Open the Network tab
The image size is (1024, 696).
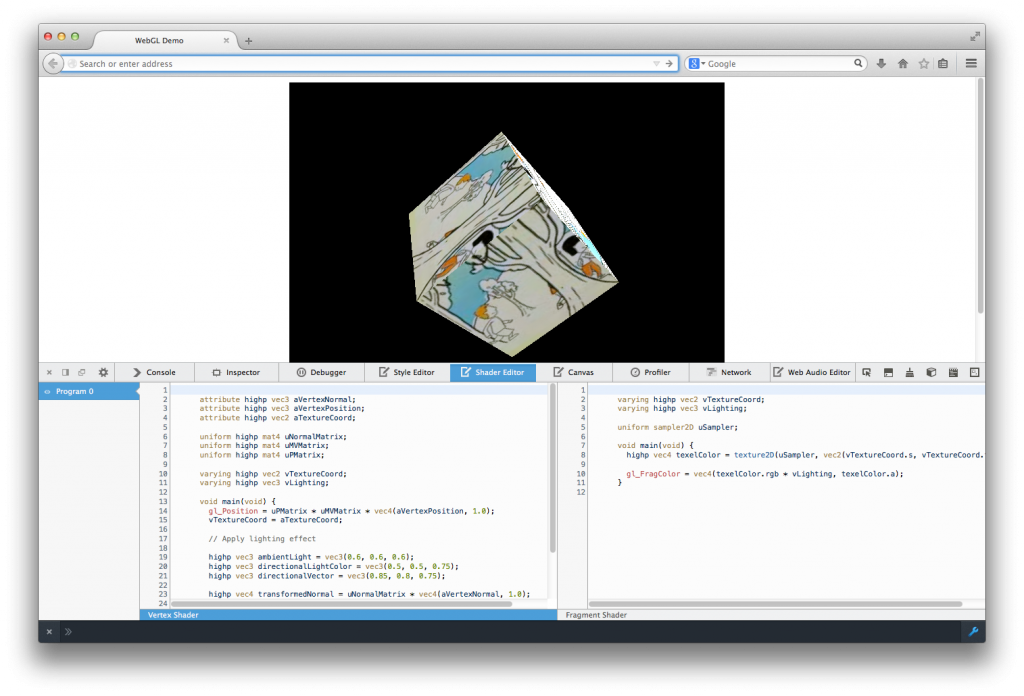point(729,372)
